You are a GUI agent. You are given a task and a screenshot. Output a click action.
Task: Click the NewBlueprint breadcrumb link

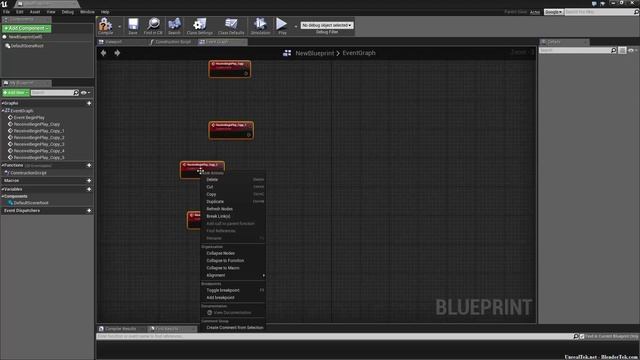pyautogui.click(x=315, y=53)
